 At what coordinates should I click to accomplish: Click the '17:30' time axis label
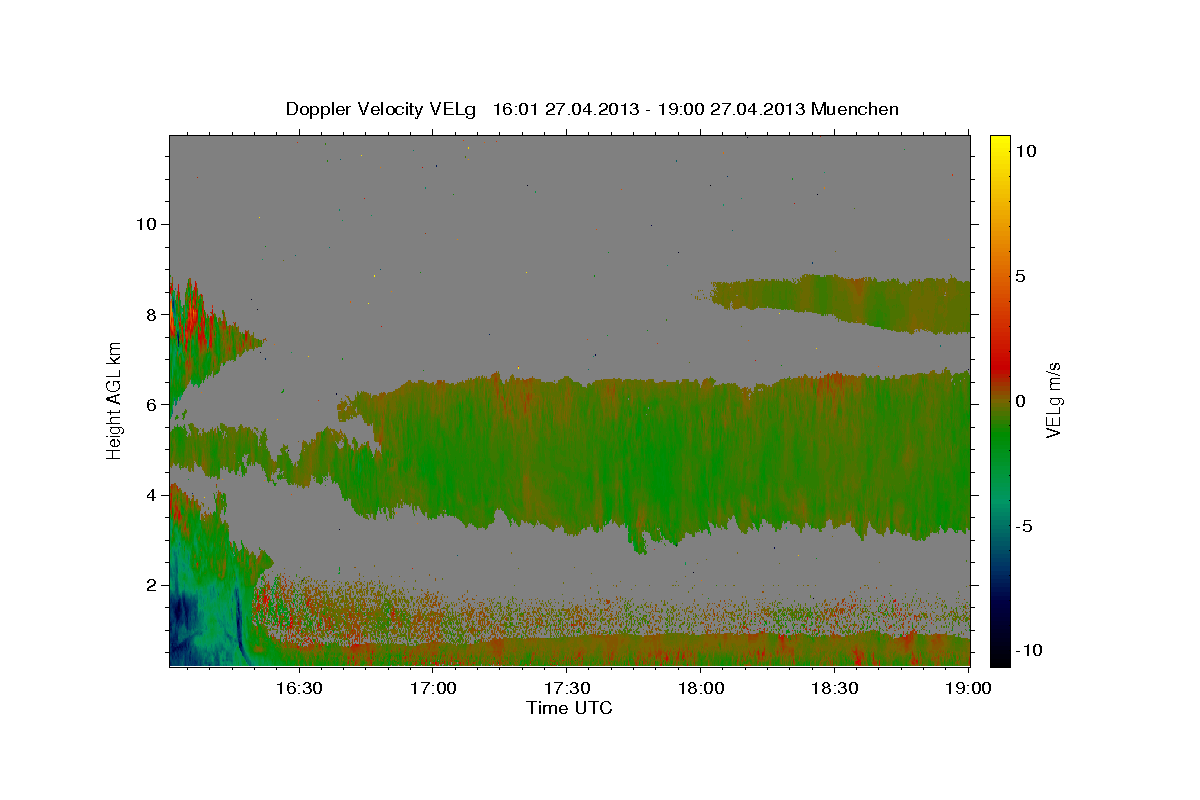click(x=567, y=688)
